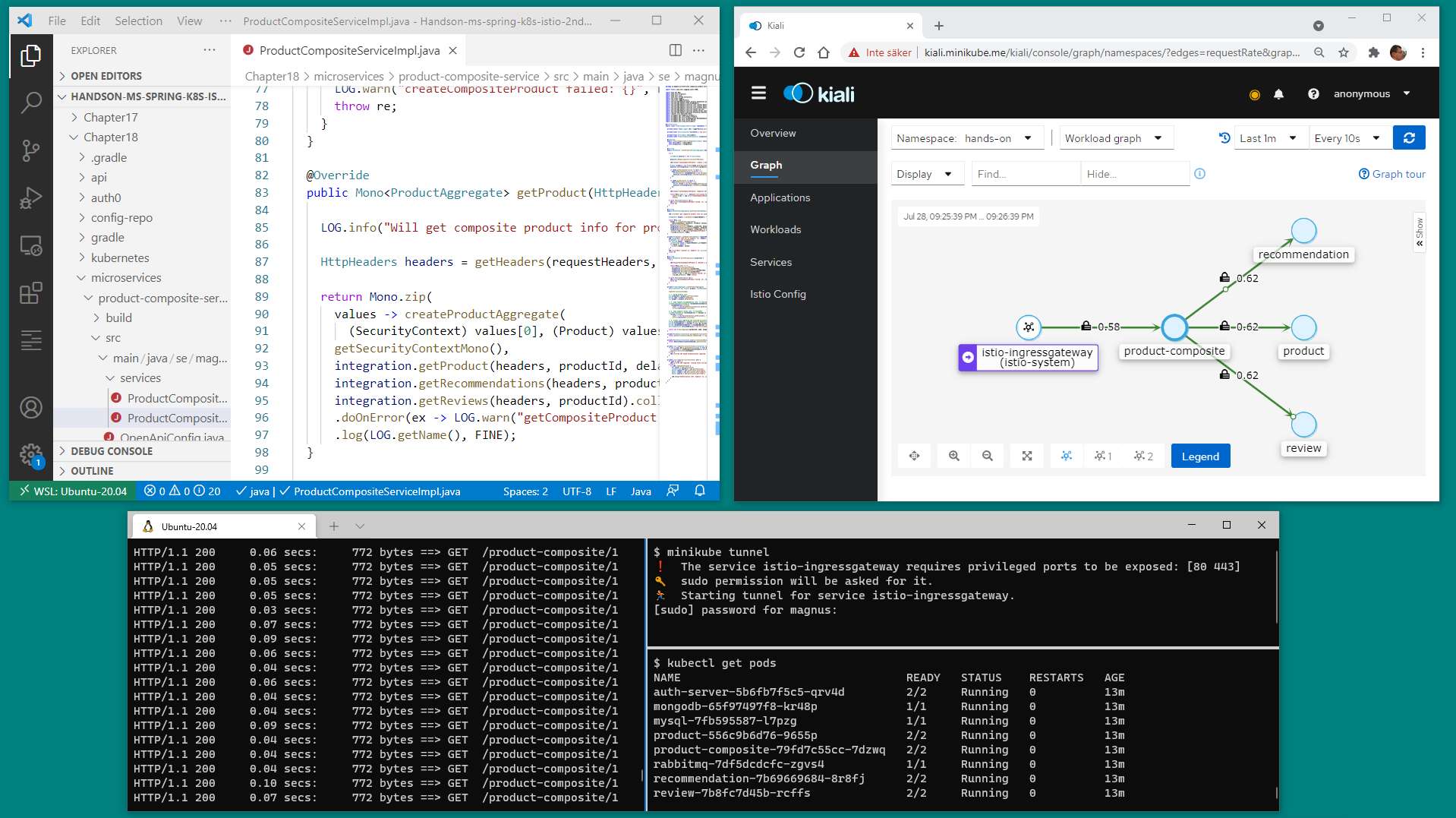Open View menu in VS Code
The image size is (1456, 818).
(x=189, y=21)
